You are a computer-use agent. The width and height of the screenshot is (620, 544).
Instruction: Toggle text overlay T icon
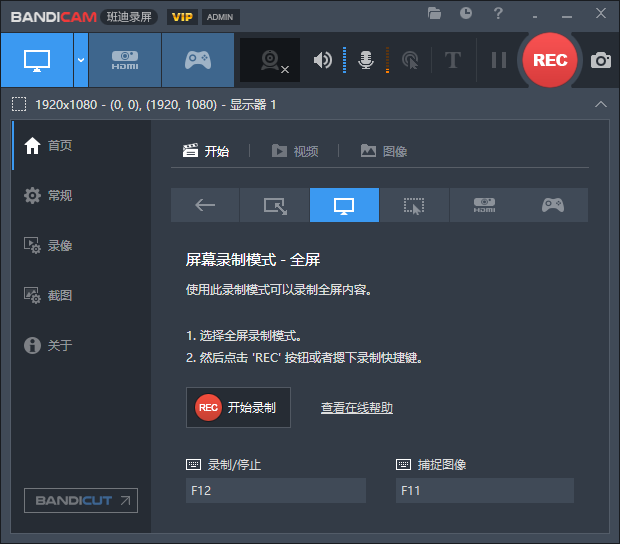tap(453, 60)
